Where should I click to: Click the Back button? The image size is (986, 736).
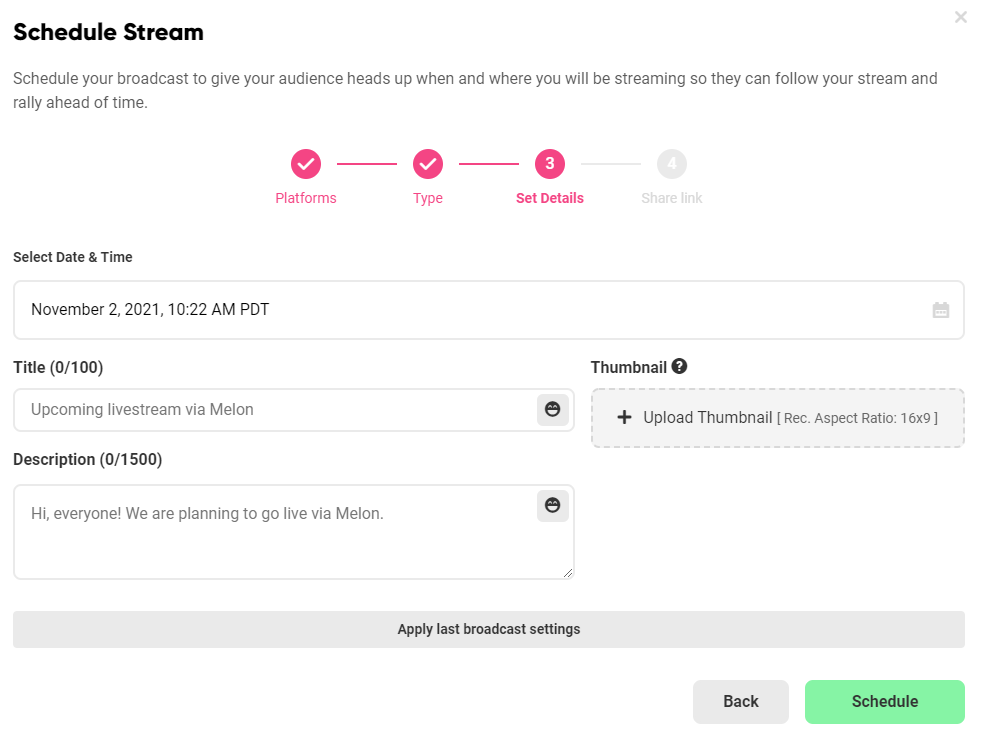741,701
